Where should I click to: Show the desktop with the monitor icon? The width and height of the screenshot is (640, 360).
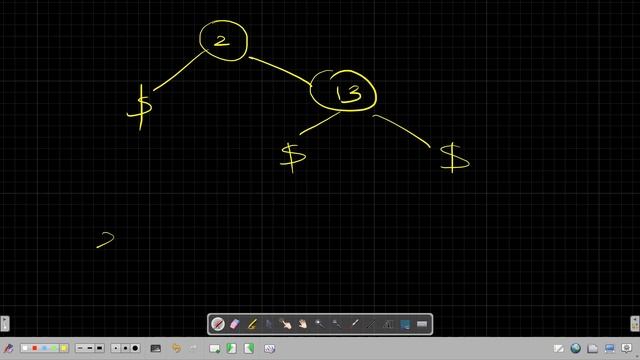610,348
